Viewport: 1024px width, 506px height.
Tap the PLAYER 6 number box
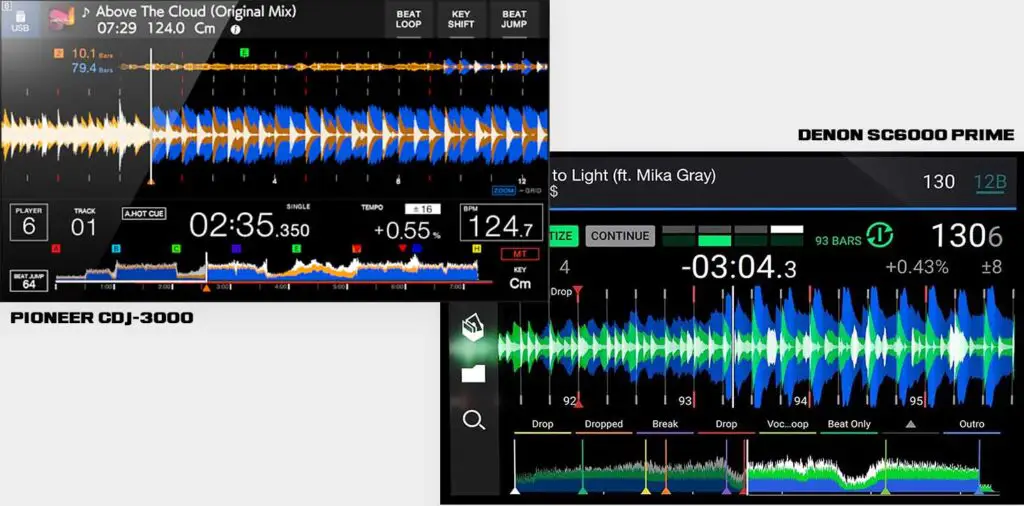tap(29, 223)
